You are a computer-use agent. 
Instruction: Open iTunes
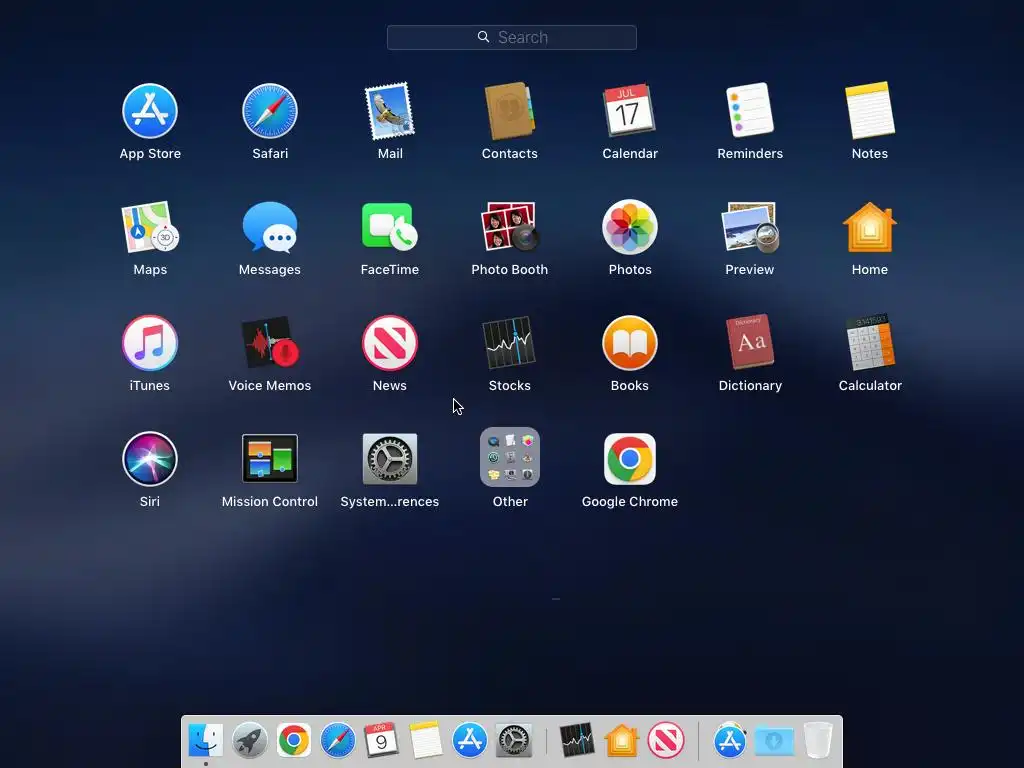point(150,343)
